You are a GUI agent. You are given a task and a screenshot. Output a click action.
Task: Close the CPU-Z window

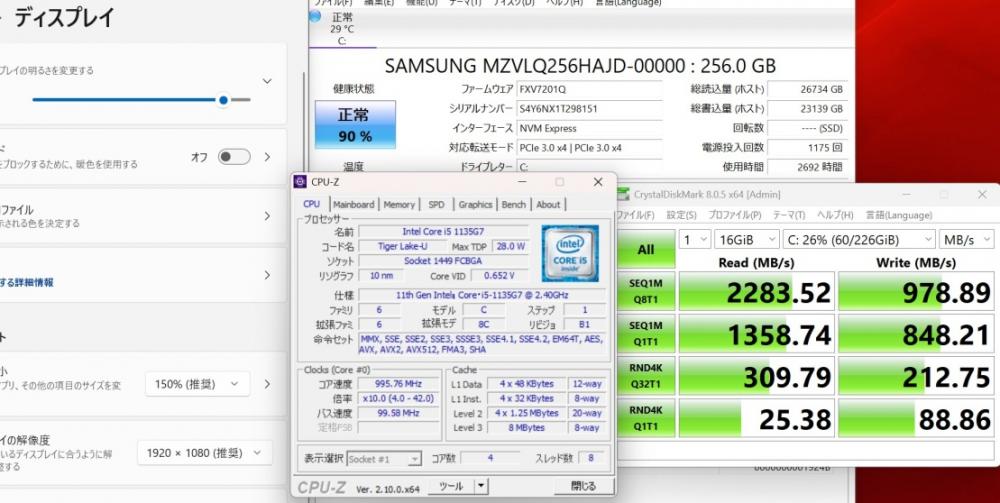point(598,182)
